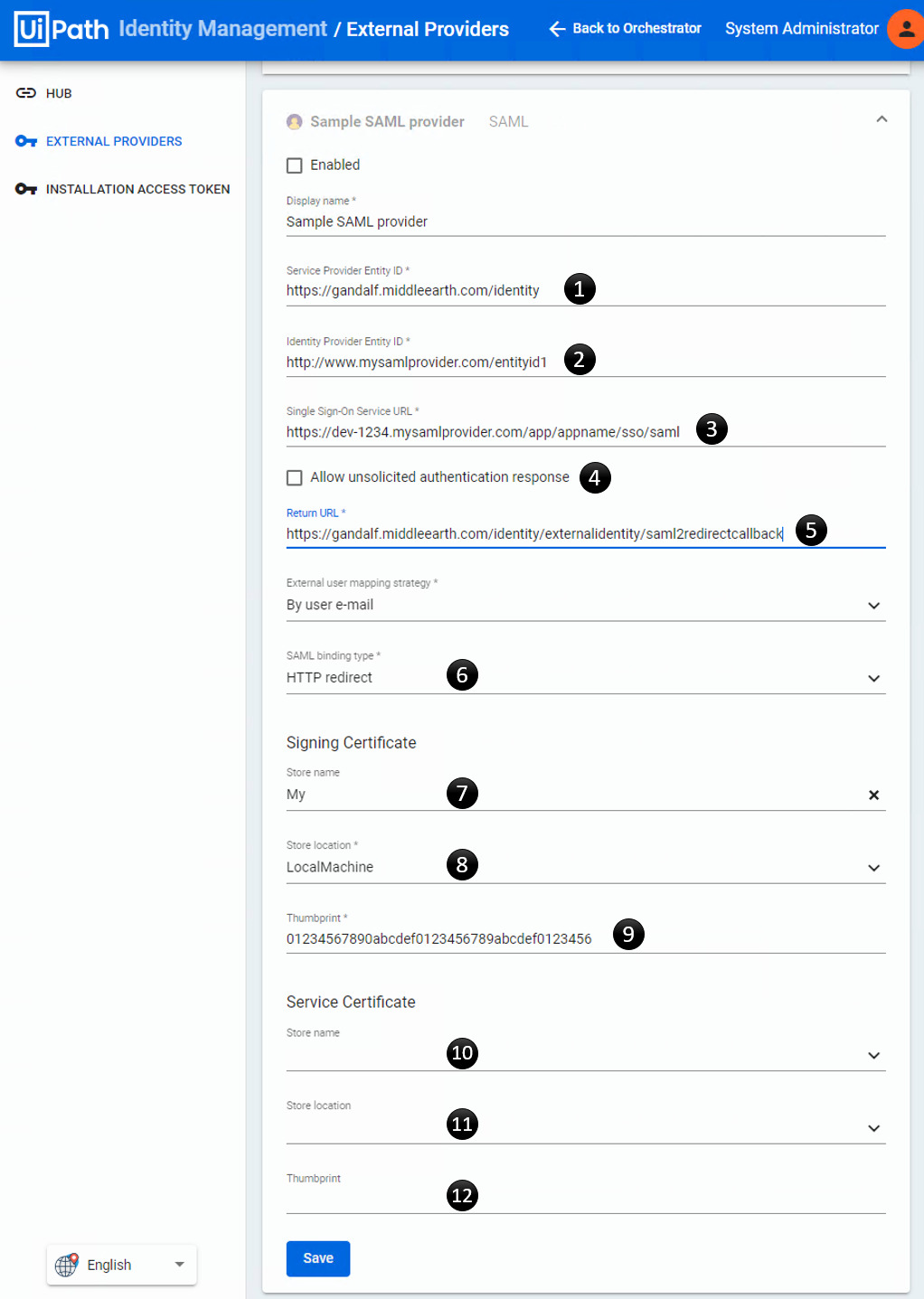The width and height of the screenshot is (924, 1299).
Task: Save the SAML provider settings
Action: click(317, 1258)
